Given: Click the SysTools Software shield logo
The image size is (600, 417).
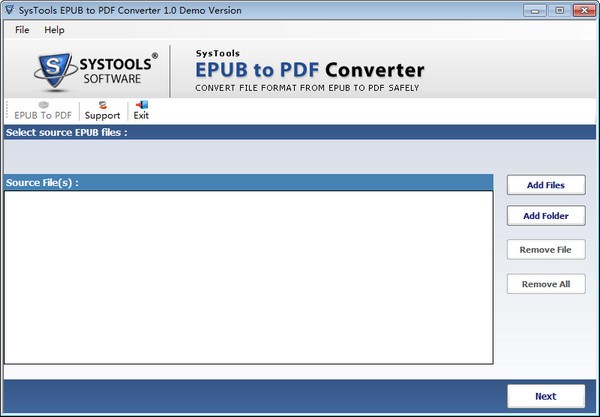Looking at the screenshot, I should tap(55, 71).
